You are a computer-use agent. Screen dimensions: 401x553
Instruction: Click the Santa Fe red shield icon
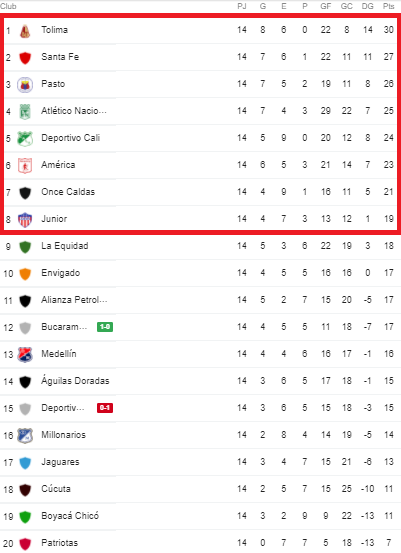(25, 58)
